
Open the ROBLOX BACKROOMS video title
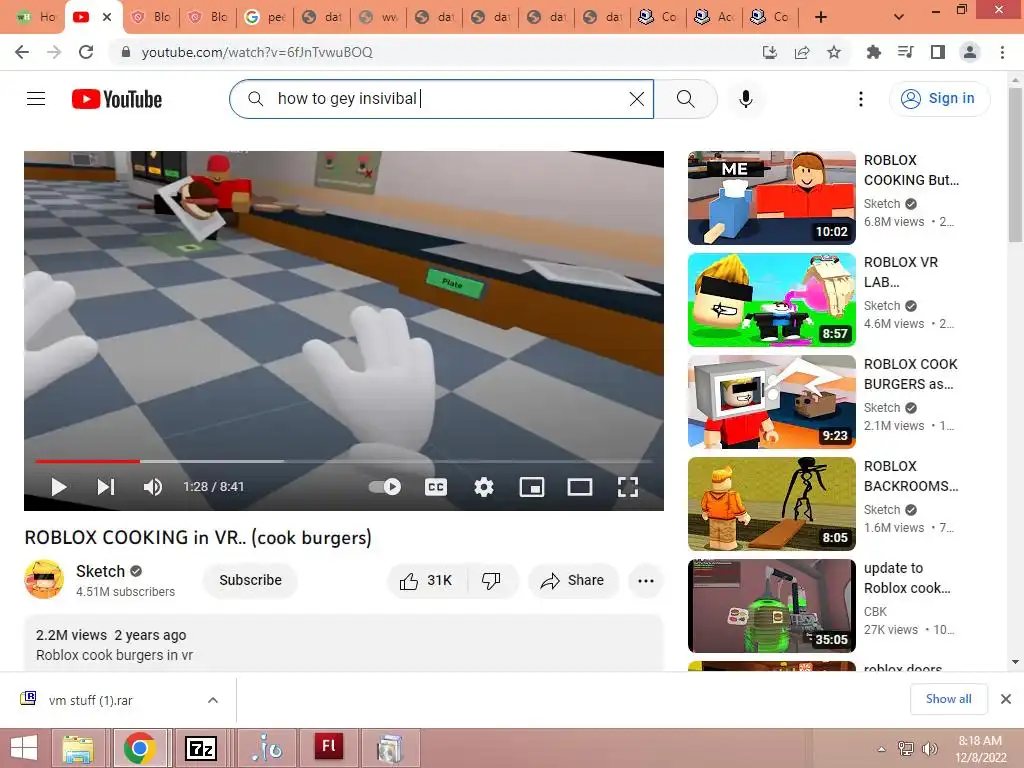tap(911, 476)
